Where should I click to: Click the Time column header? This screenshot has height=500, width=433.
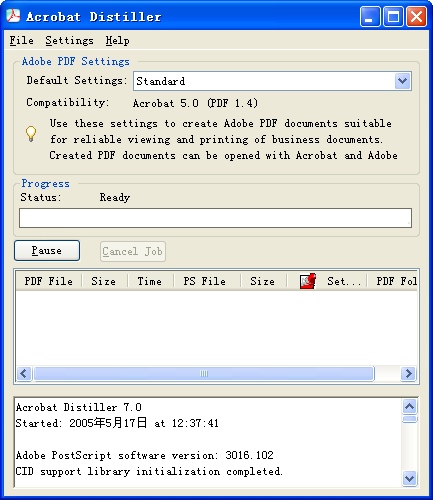pos(150,281)
